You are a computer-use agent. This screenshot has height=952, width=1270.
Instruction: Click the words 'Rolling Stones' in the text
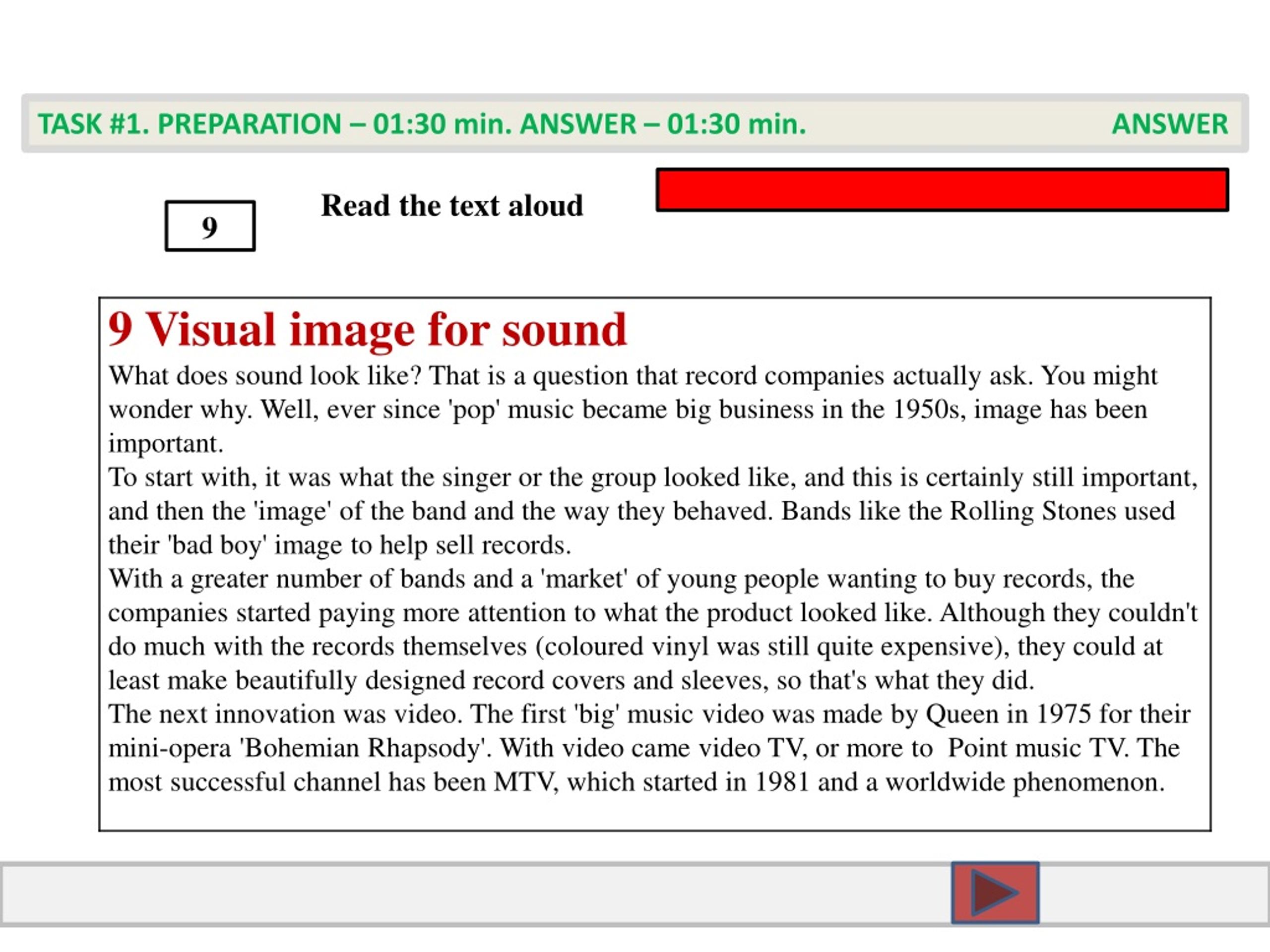coord(1033,511)
